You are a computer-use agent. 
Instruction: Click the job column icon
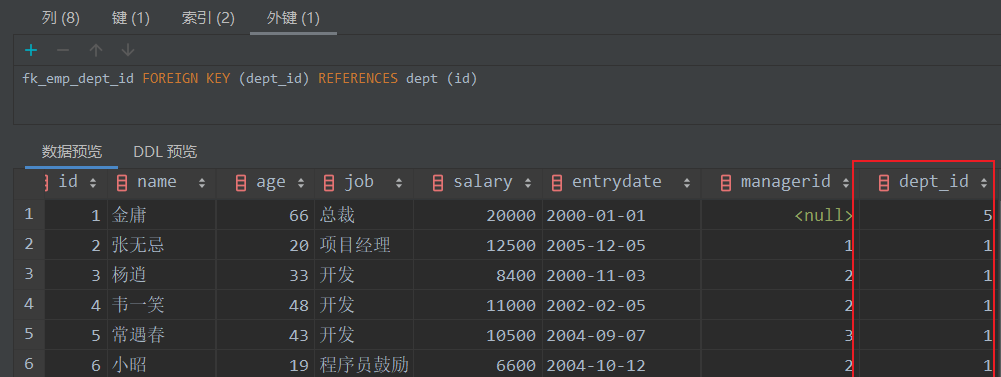pos(329,183)
